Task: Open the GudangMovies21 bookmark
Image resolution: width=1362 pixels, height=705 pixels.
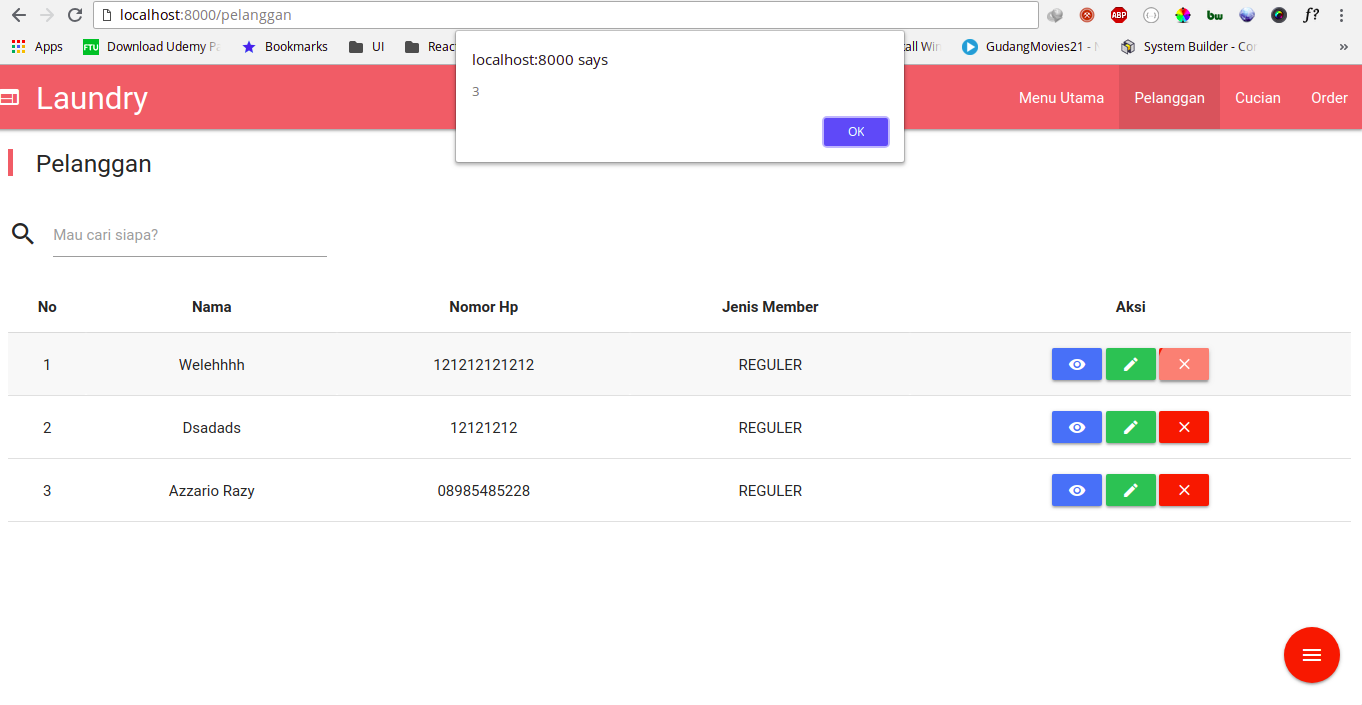Action: (x=1030, y=46)
